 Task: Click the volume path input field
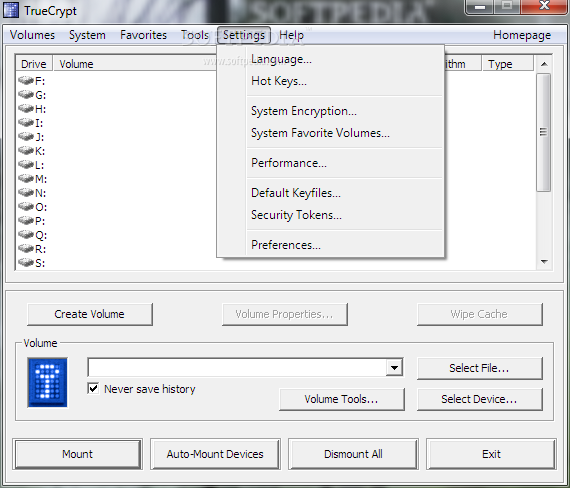tap(237, 368)
